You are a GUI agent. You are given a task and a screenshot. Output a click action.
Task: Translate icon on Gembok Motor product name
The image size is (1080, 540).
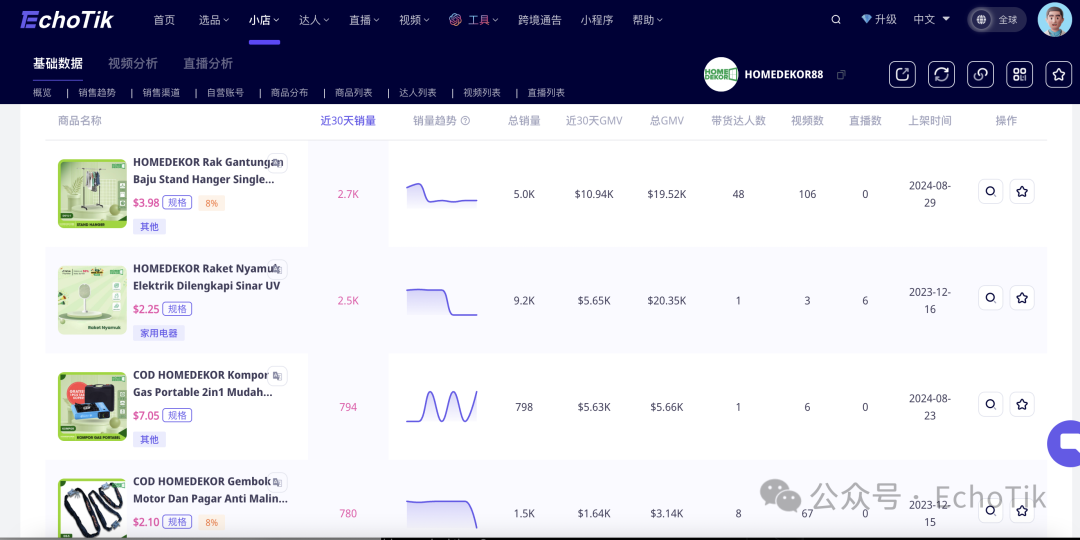tap(278, 482)
